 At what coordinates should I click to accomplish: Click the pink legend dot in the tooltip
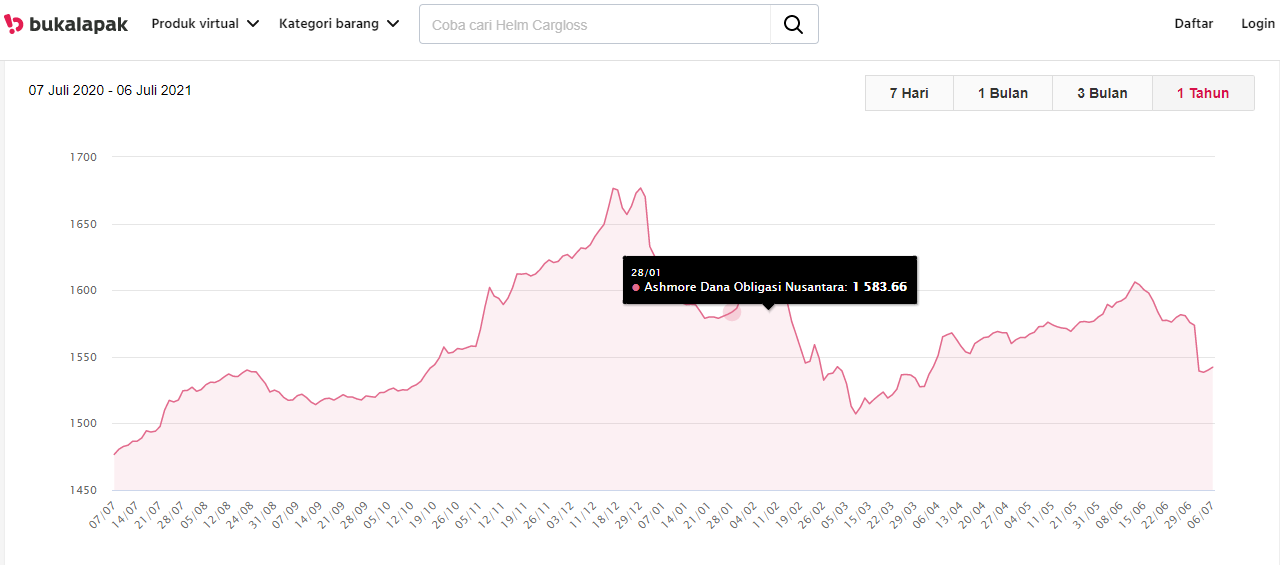(x=636, y=287)
